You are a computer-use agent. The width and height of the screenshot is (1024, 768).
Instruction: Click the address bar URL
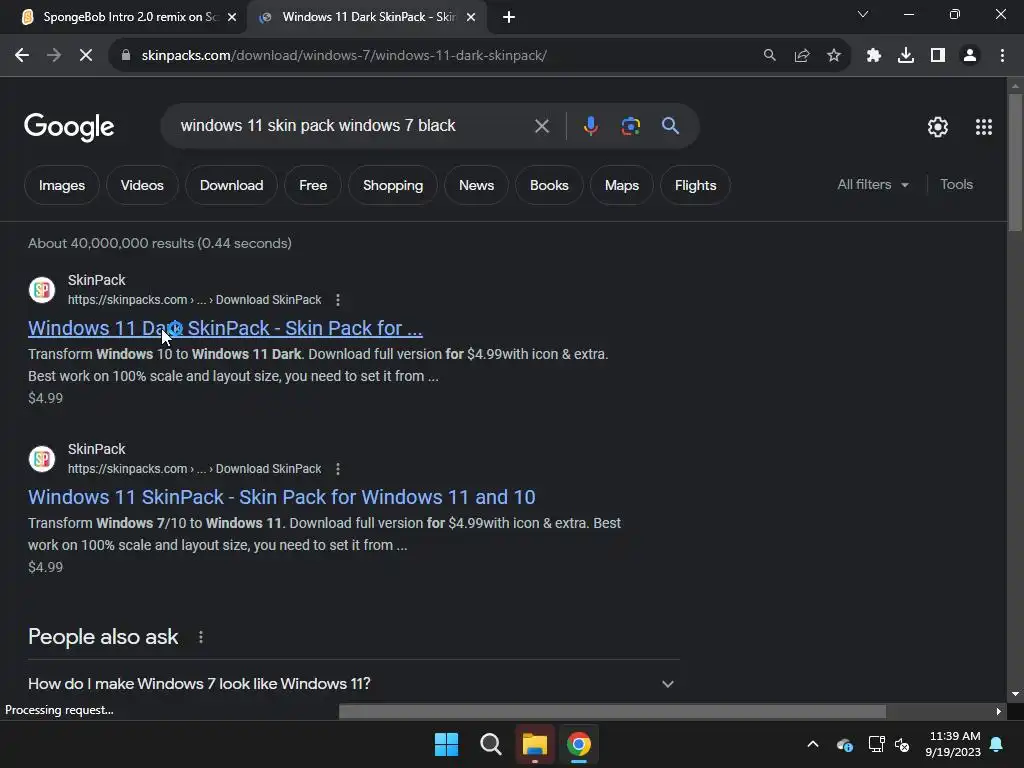click(344, 56)
